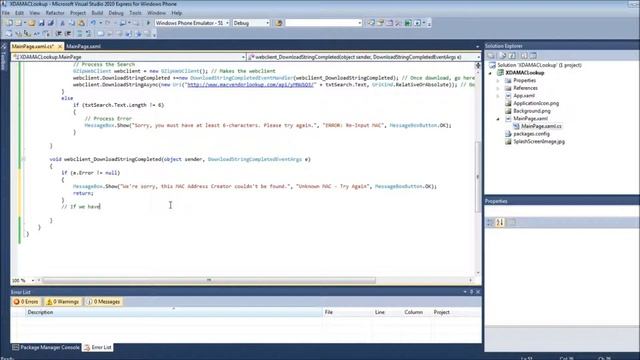Screen dimensions: 640x360
Task: Select SplashScreenImage.jpg in Solution Explorer
Action: pos(539,142)
